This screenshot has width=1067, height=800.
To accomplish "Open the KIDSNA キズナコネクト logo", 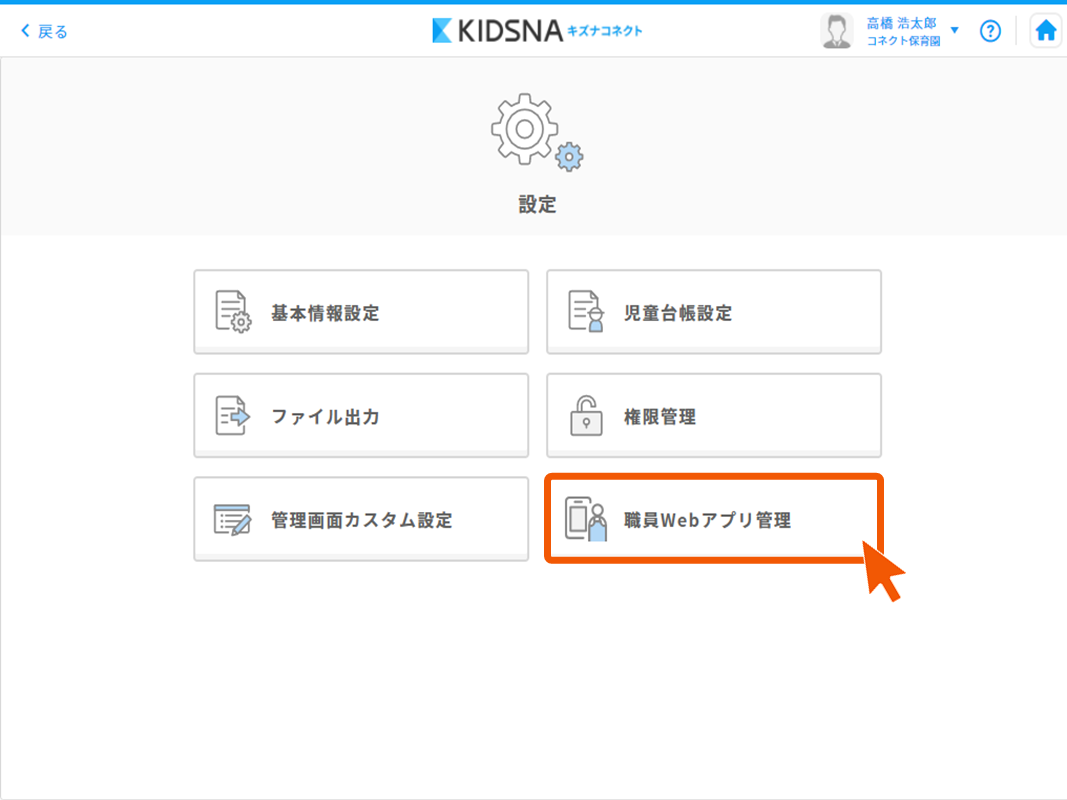I will [x=537, y=31].
